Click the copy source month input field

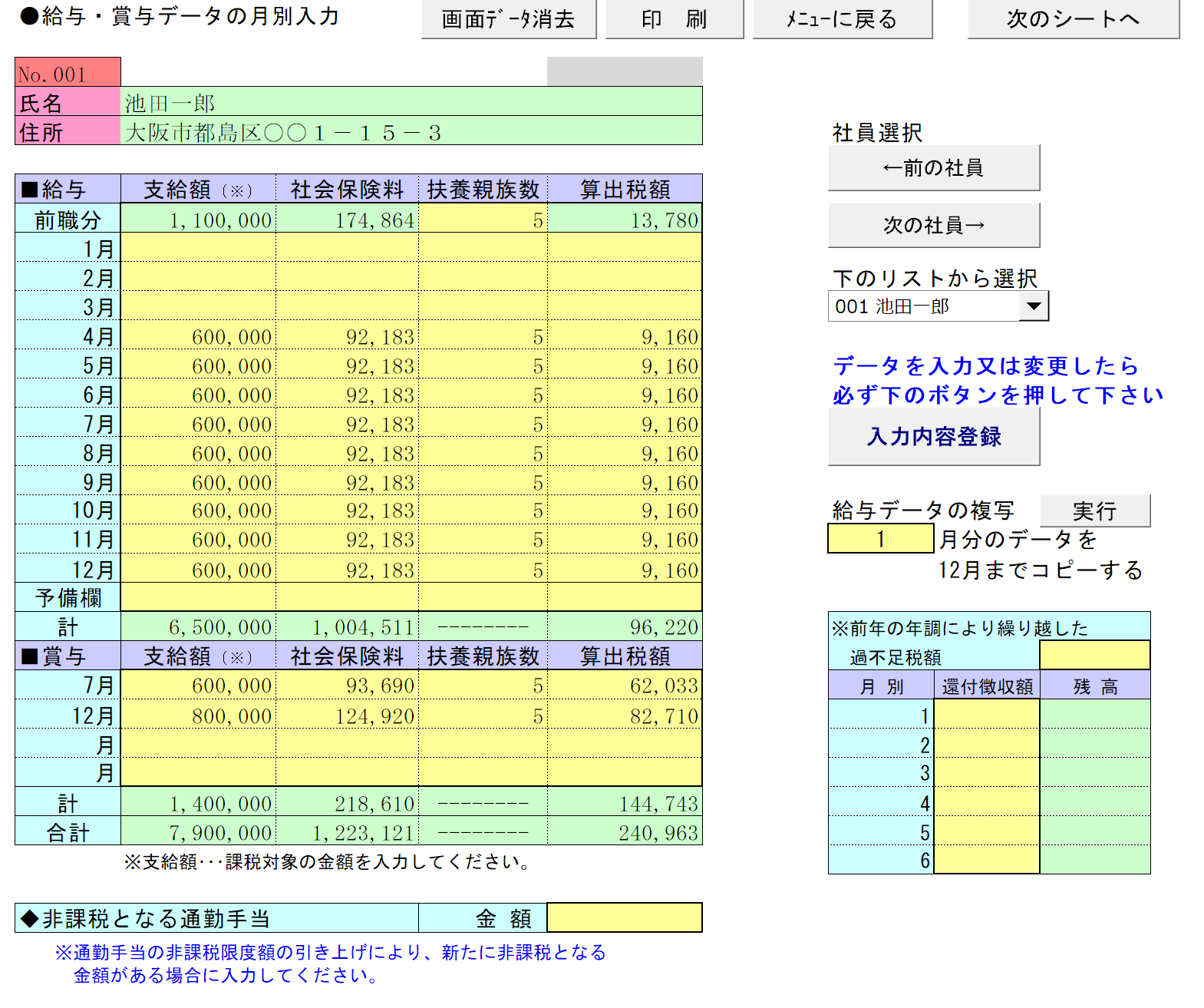click(880, 539)
